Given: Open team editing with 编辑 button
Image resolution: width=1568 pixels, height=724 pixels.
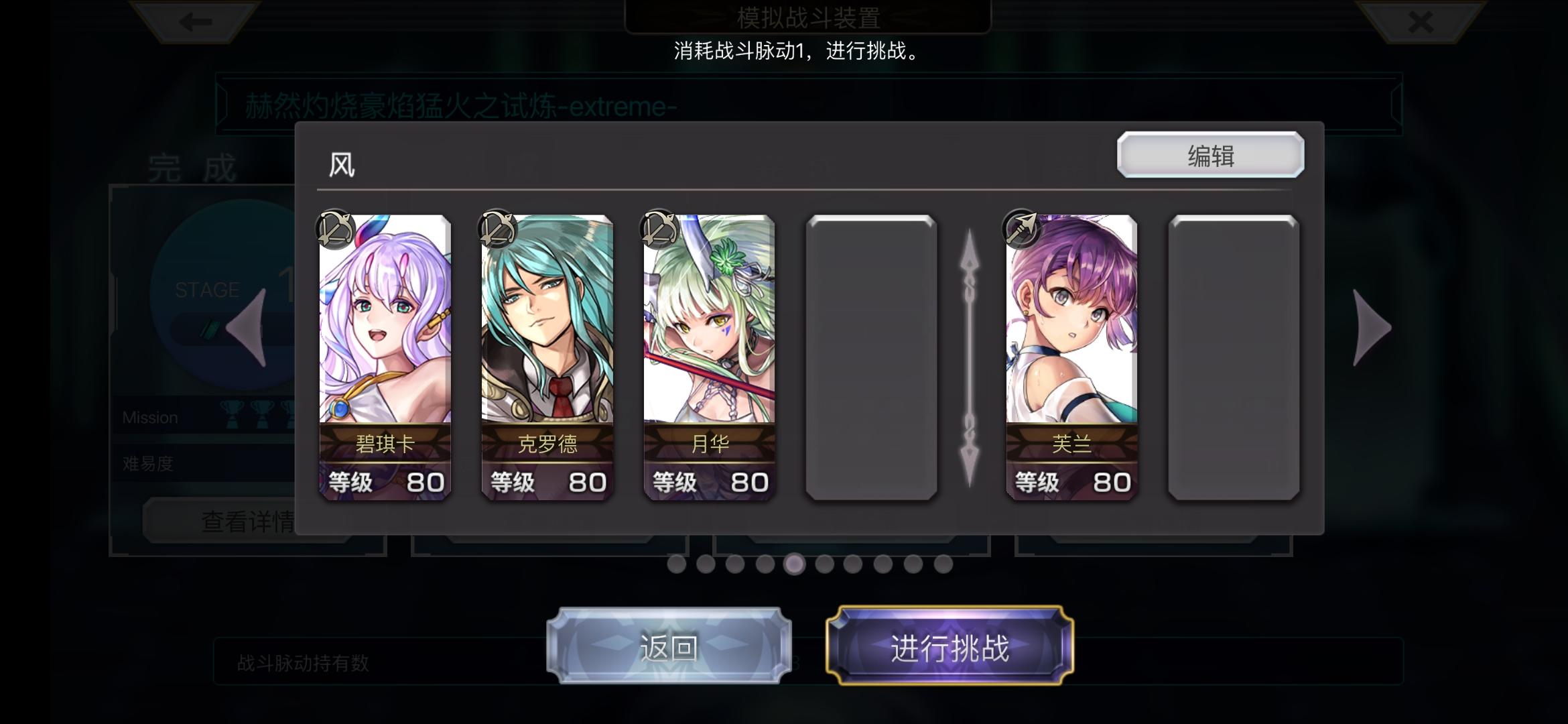Looking at the screenshot, I should pyautogui.click(x=1210, y=156).
